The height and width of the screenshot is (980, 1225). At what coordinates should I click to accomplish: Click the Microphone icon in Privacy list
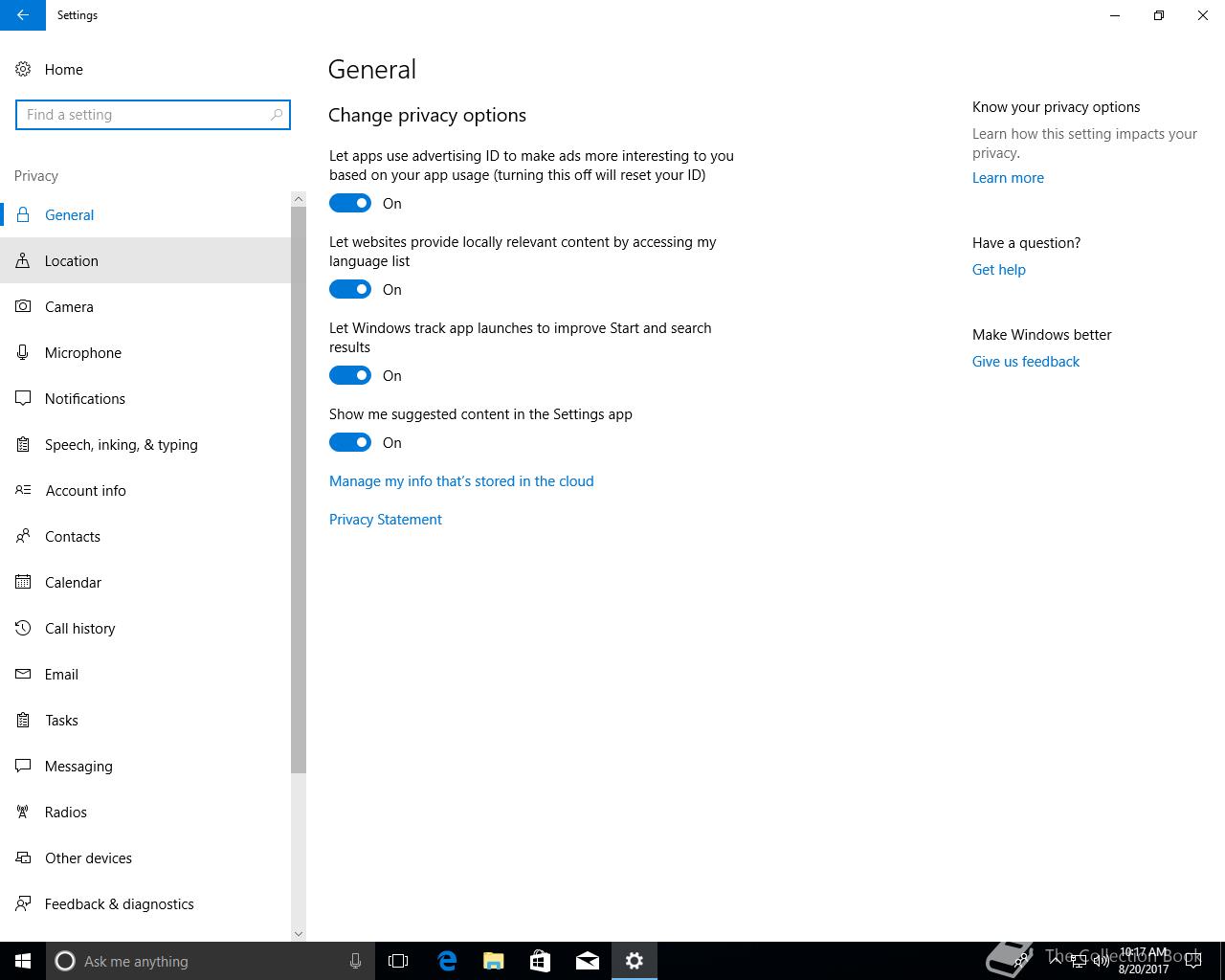pyautogui.click(x=23, y=352)
